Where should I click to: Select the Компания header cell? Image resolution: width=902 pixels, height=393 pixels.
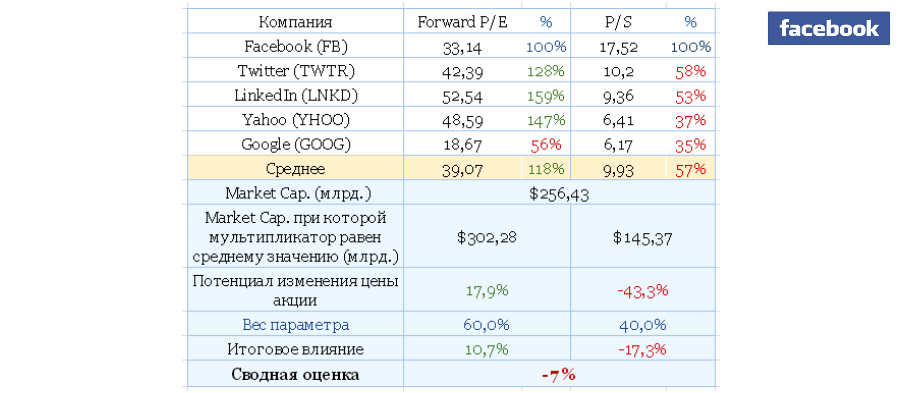coord(295,22)
